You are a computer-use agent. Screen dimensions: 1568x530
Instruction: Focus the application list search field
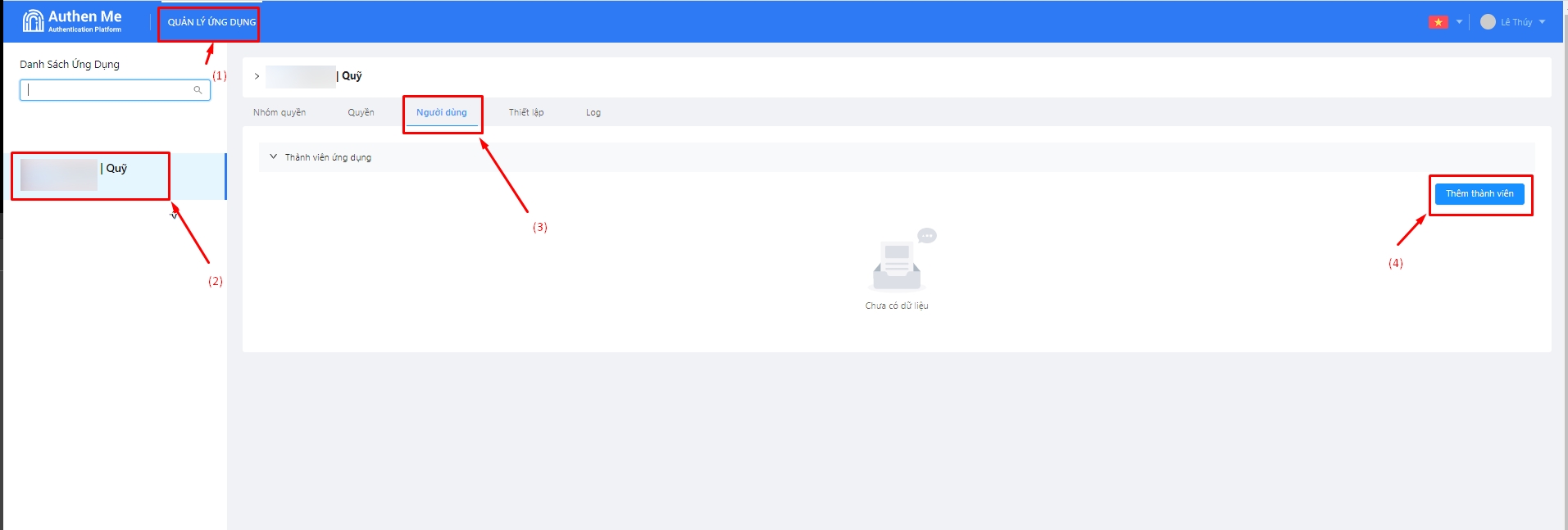click(108, 90)
